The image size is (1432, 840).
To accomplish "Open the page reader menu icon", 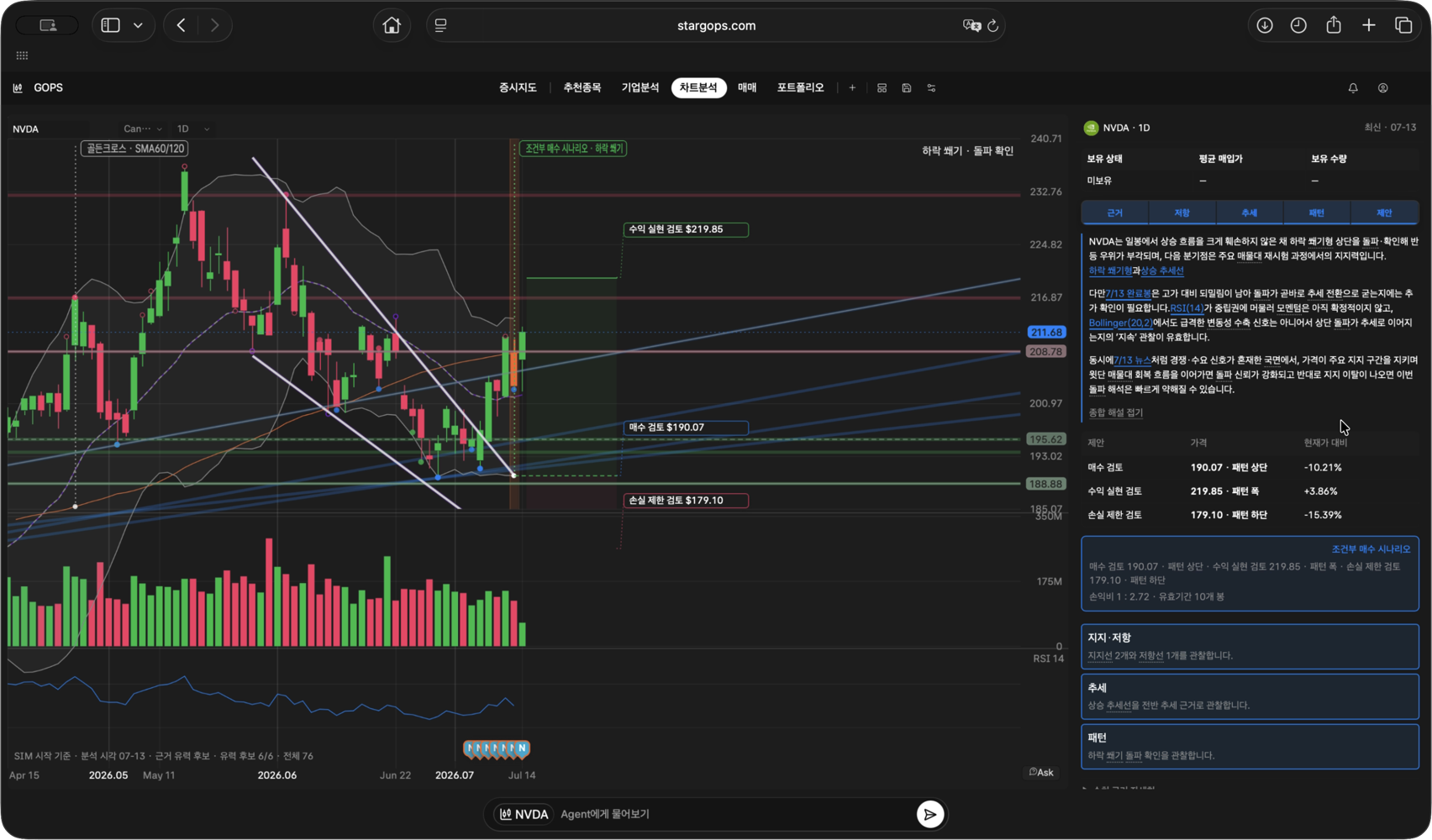I will tap(440, 25).
